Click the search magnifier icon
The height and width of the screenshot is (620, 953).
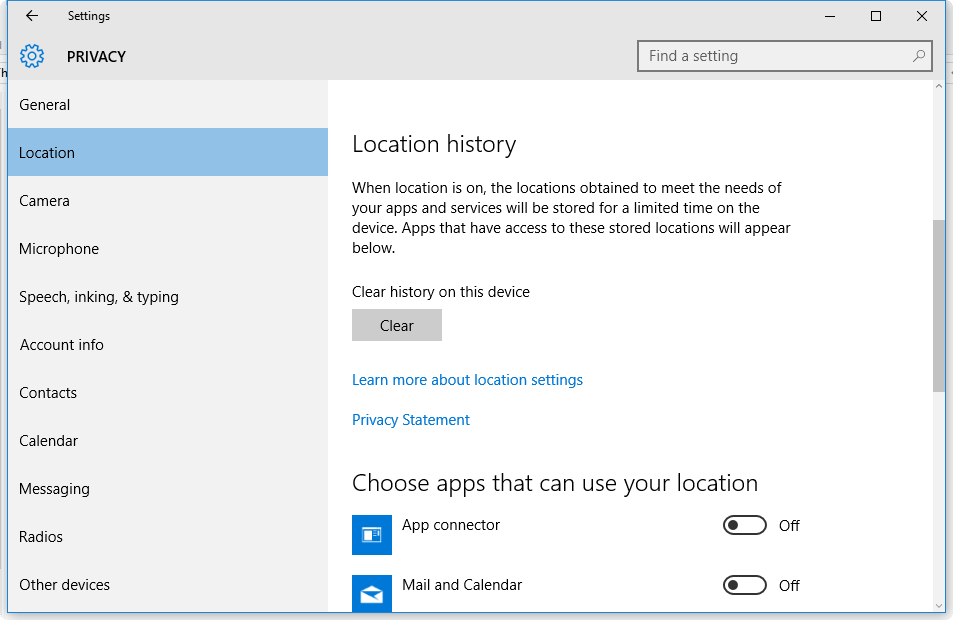pyautogui.click(x=919, y=56)
